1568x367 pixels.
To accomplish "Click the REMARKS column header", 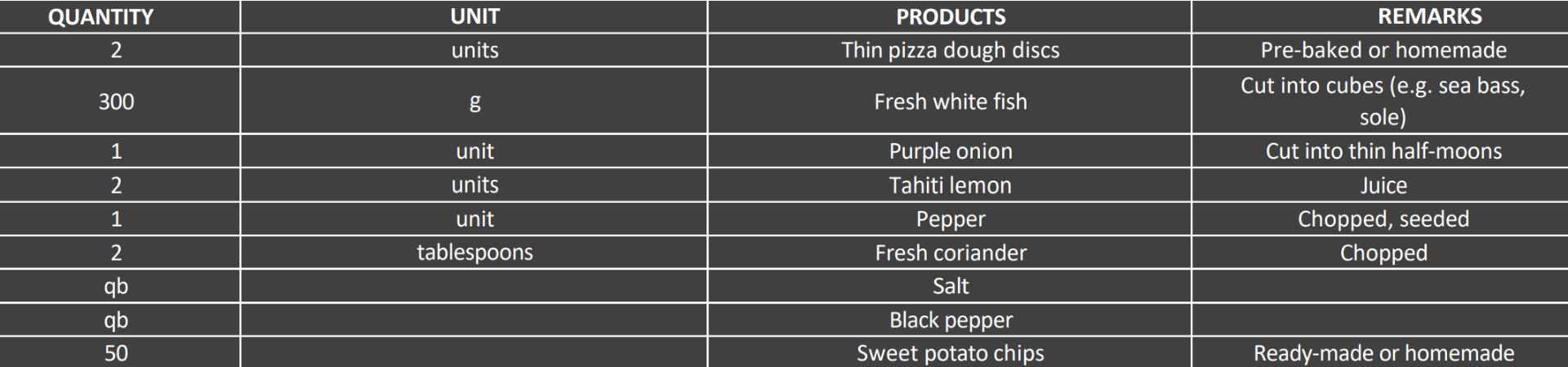I will [1429, 16].
